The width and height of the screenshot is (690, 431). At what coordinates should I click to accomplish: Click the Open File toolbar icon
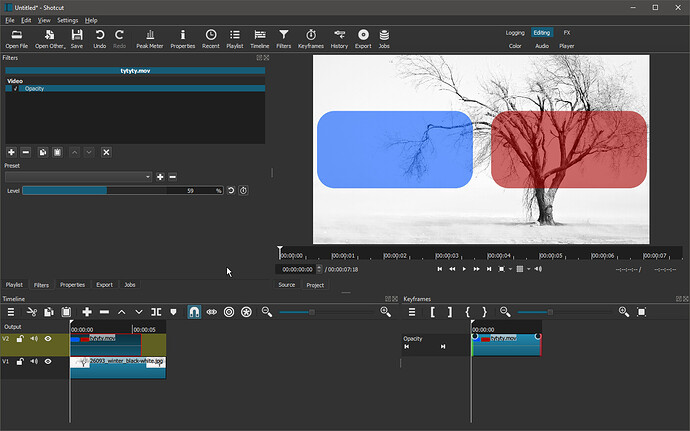17,39
